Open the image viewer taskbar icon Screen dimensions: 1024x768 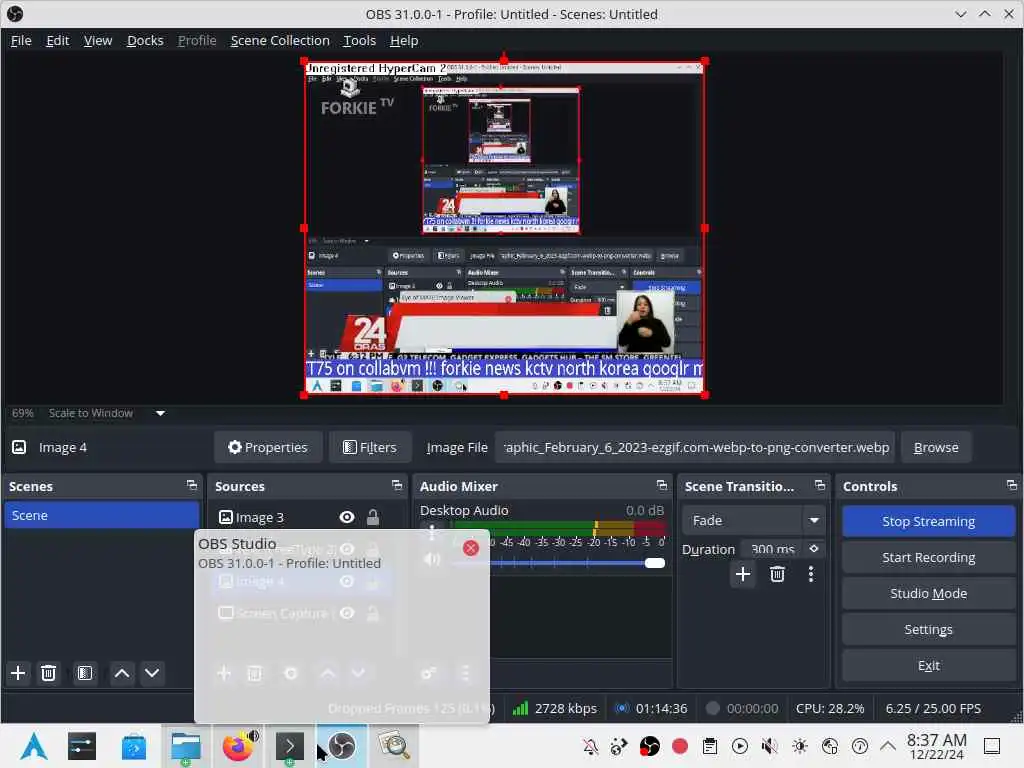pyautogui.click(x=393, y=746)
